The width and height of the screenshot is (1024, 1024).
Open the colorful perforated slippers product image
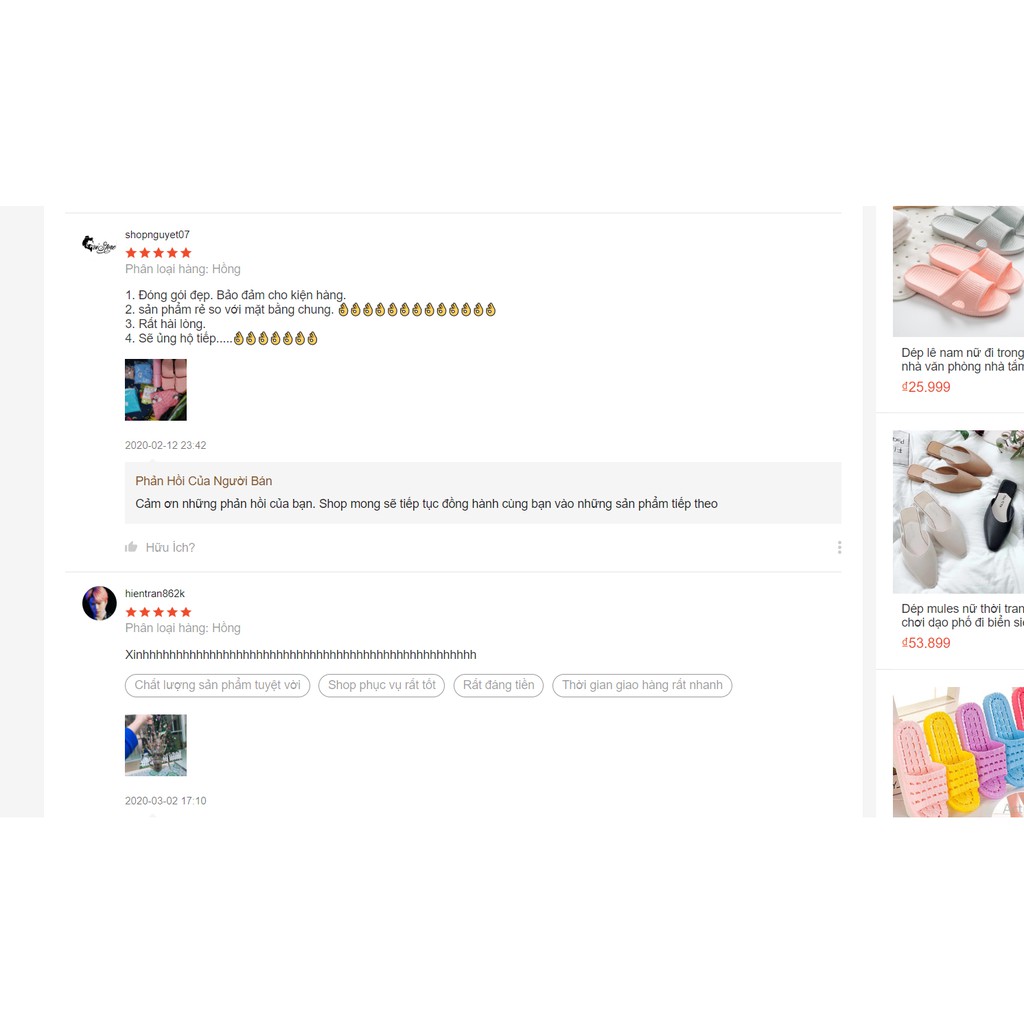coord(958,752)
